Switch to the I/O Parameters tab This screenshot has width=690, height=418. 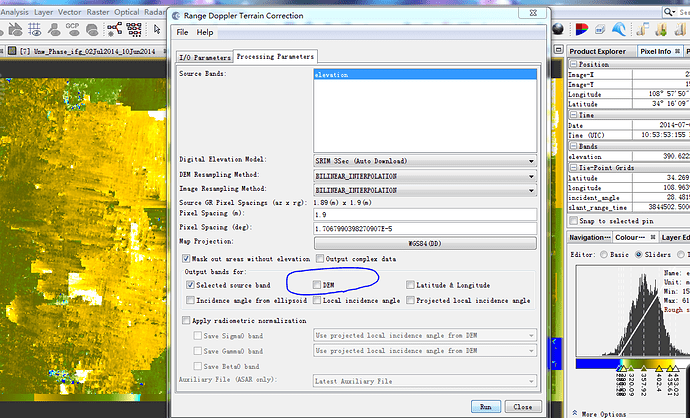(x=205, y=58)
